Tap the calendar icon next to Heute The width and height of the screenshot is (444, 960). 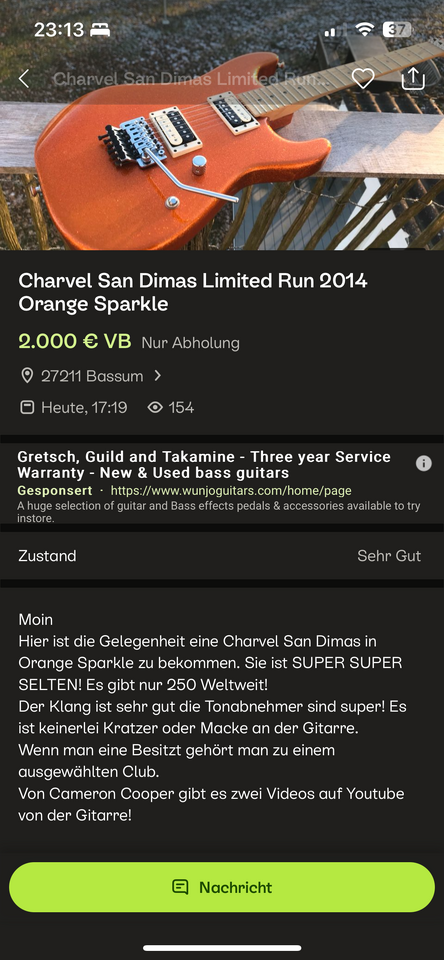pyautogui.click(x=27, y=407)
